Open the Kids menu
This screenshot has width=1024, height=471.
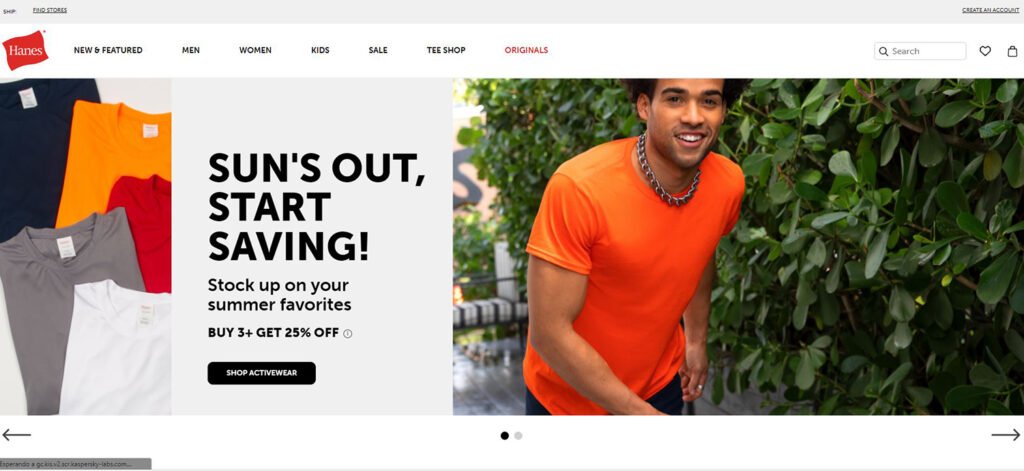pyautogui.click(x=320, y=50)
